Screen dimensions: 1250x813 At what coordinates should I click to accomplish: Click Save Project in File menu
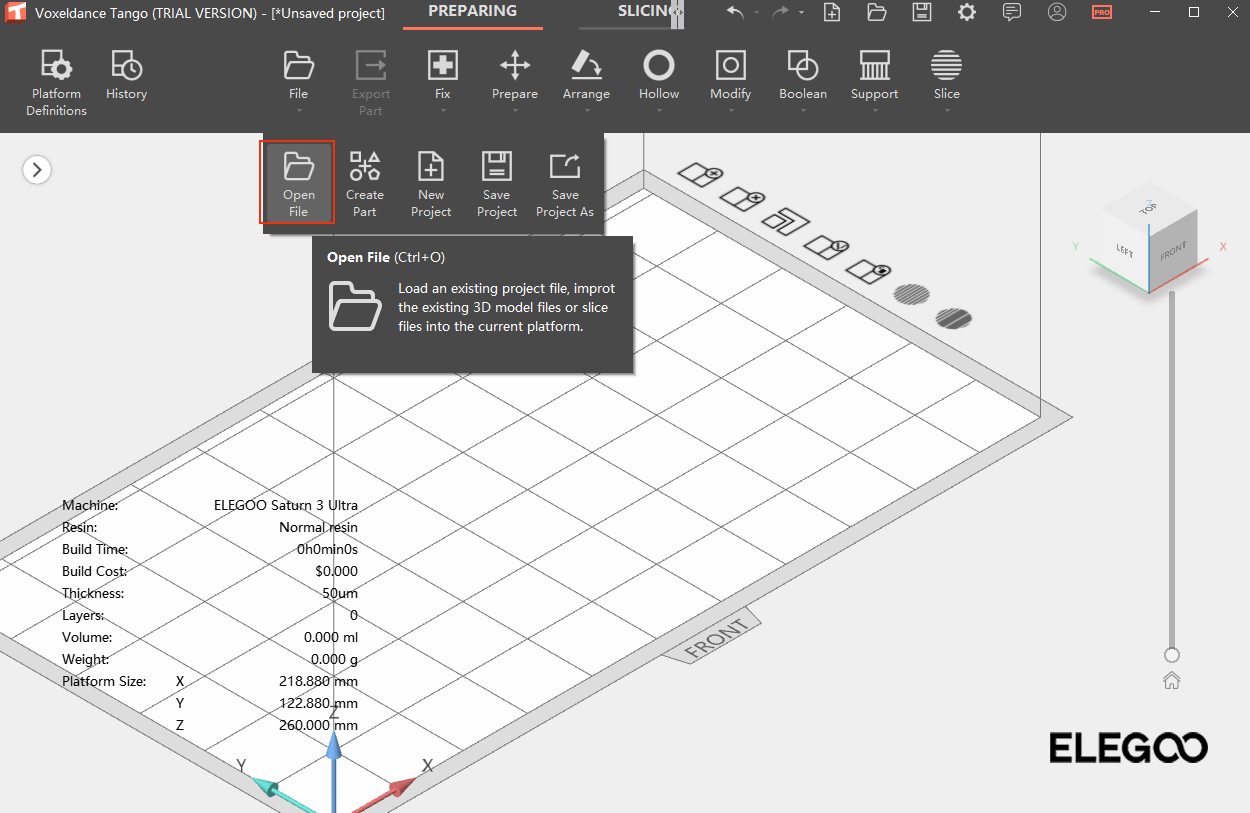click(497, 183)
